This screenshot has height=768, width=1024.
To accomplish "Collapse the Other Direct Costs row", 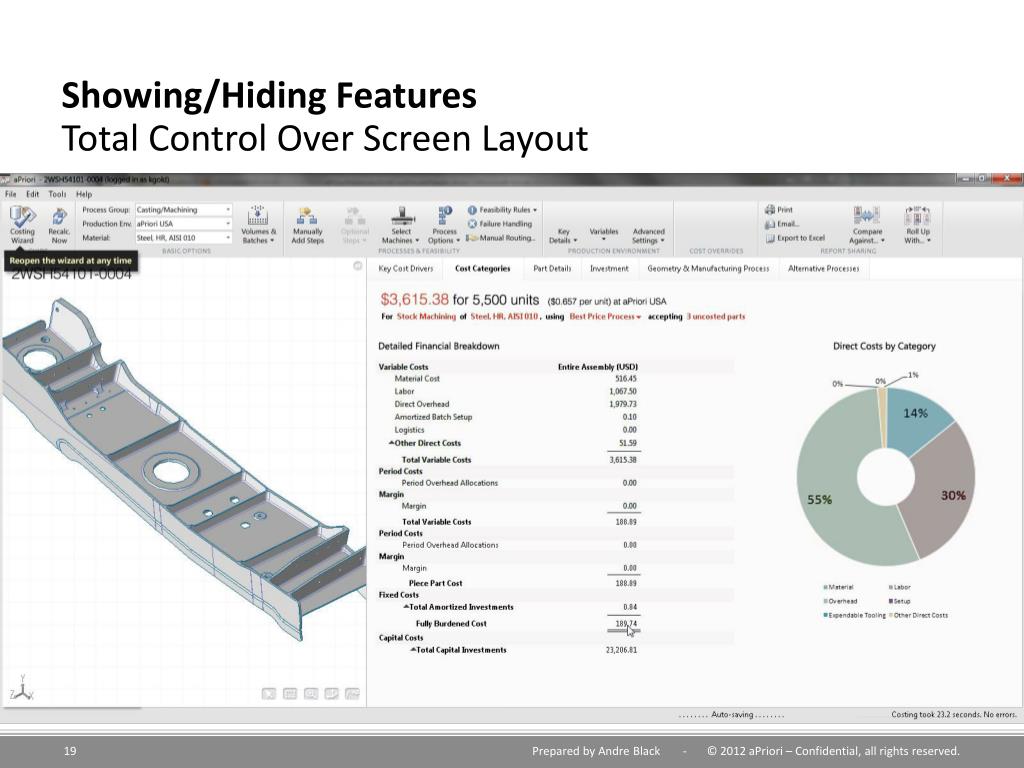I will 391,443.
